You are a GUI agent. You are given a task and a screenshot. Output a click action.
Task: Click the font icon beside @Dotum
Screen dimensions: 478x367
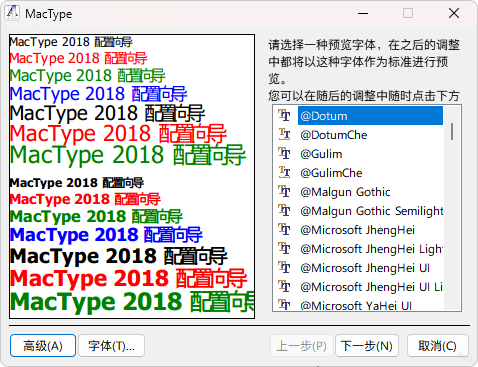284,115
